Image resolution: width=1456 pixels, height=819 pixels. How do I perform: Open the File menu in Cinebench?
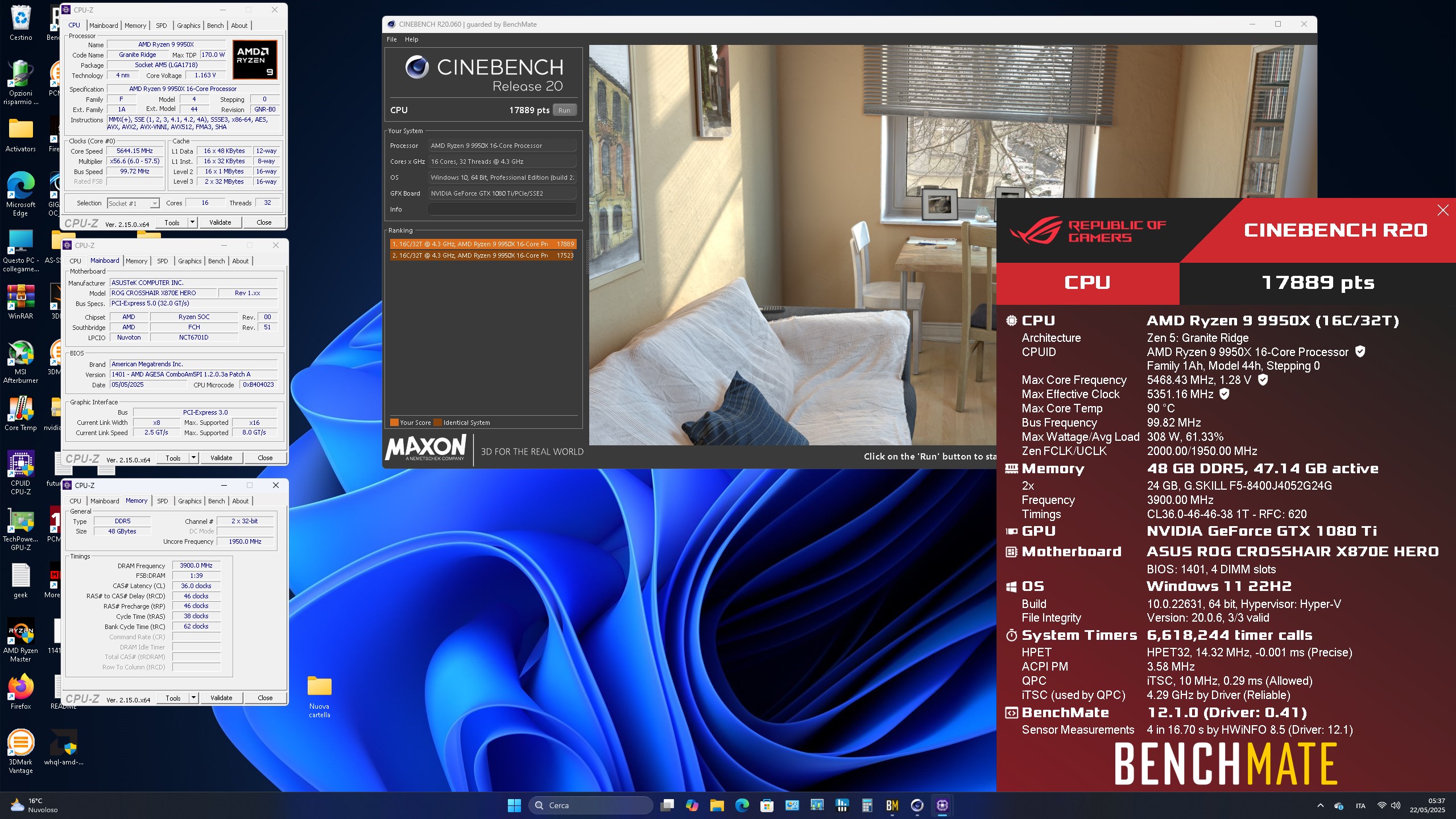click(x=391, y=39)
